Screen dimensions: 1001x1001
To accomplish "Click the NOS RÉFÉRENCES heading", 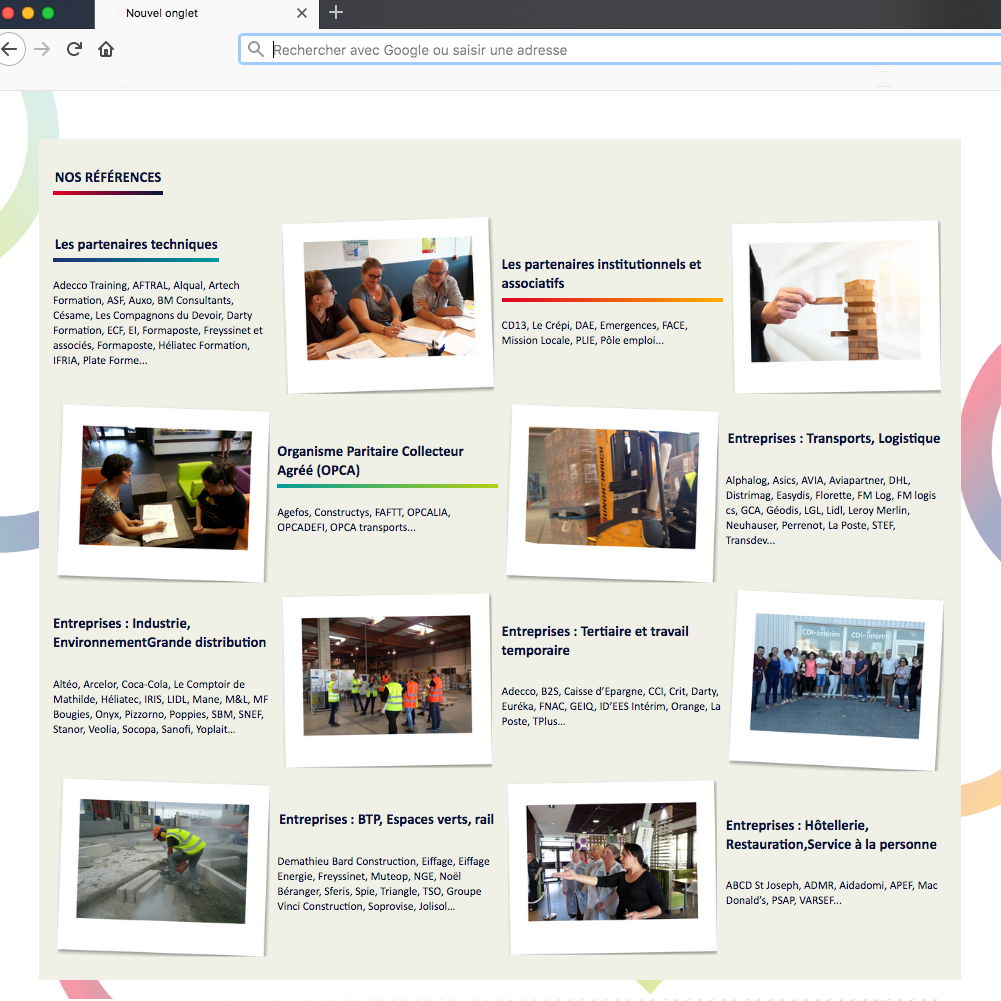I will (108, 177).
